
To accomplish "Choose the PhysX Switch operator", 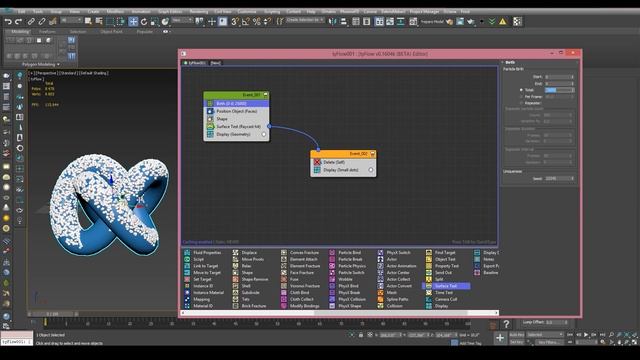I will click(398, 253).
